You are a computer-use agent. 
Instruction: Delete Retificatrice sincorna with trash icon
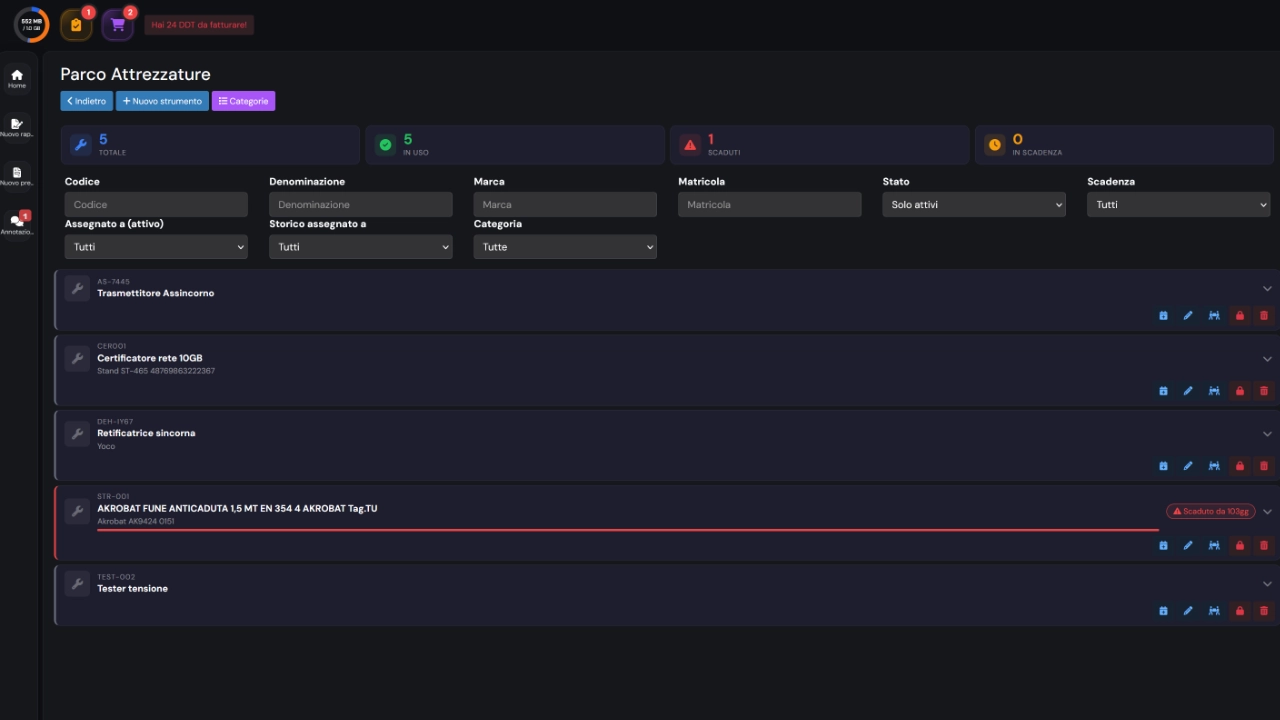pyautogui.click(x=1264, y=466)
